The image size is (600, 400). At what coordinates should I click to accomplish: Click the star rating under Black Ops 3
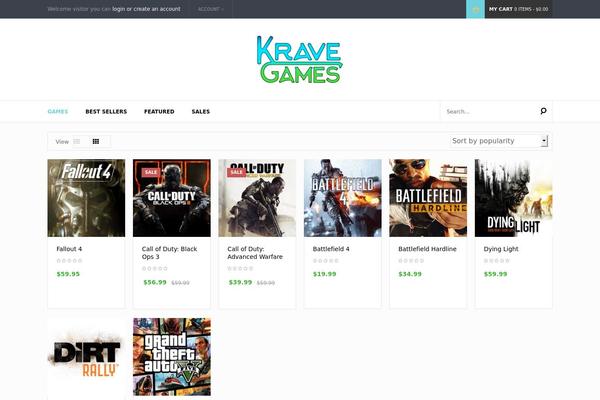click(155, 269)
